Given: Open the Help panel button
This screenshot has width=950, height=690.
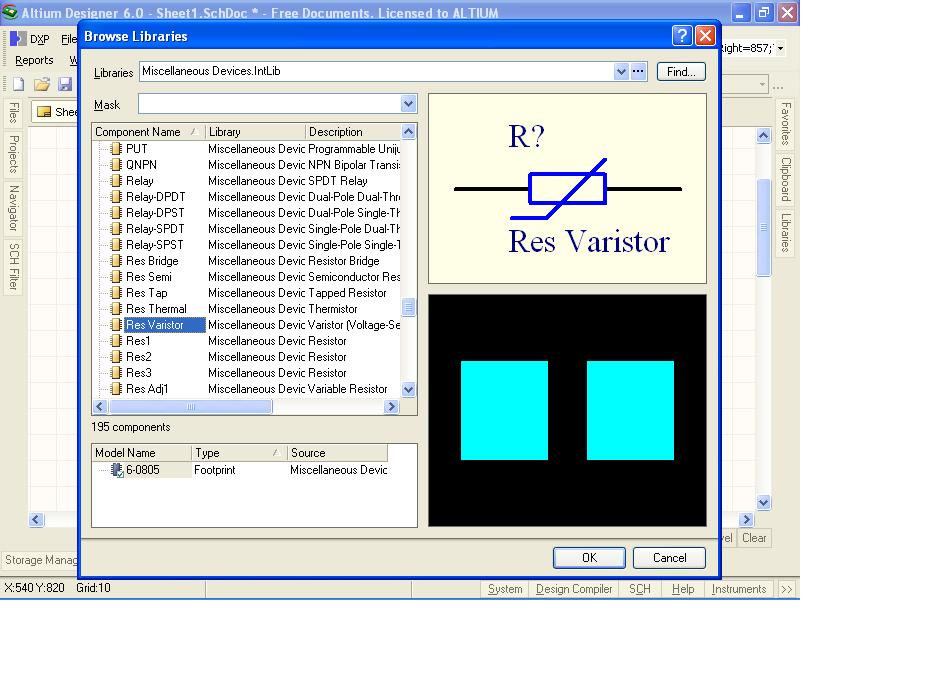Looking at the screenshot, I should tap(683, 589).
